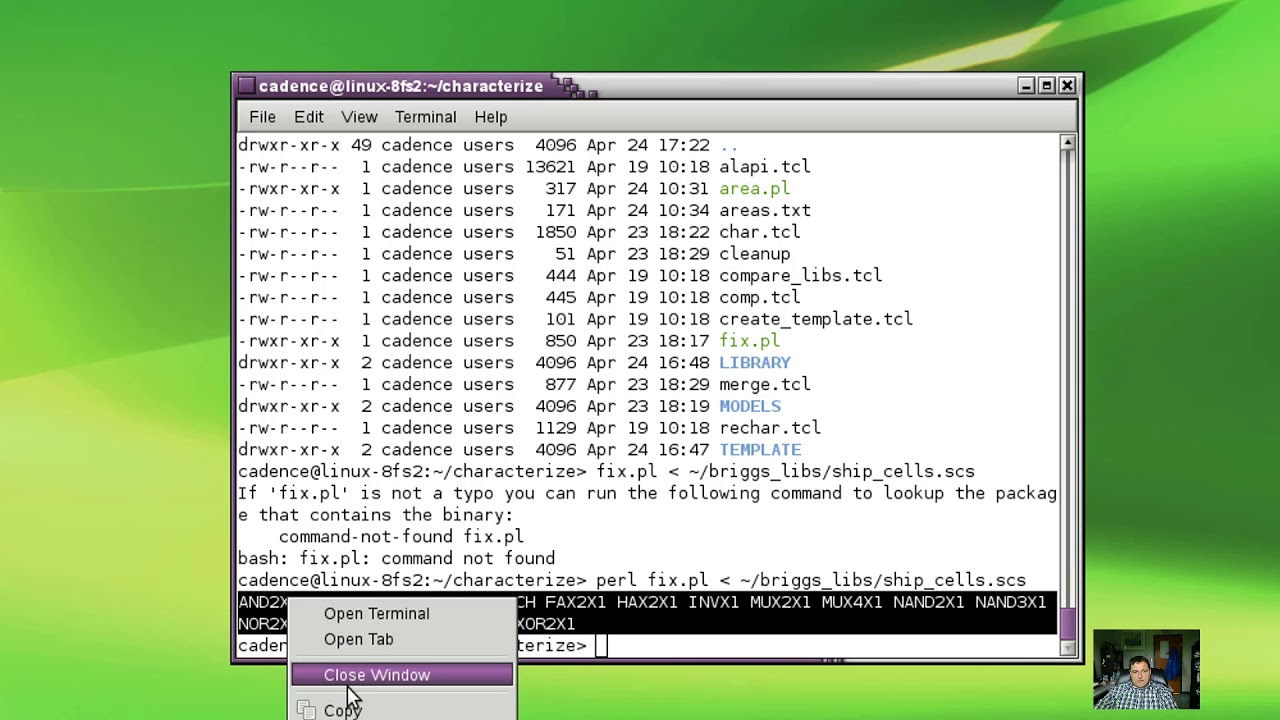
Task: Click the LIBRARY directory name
Action: (755, 363)
